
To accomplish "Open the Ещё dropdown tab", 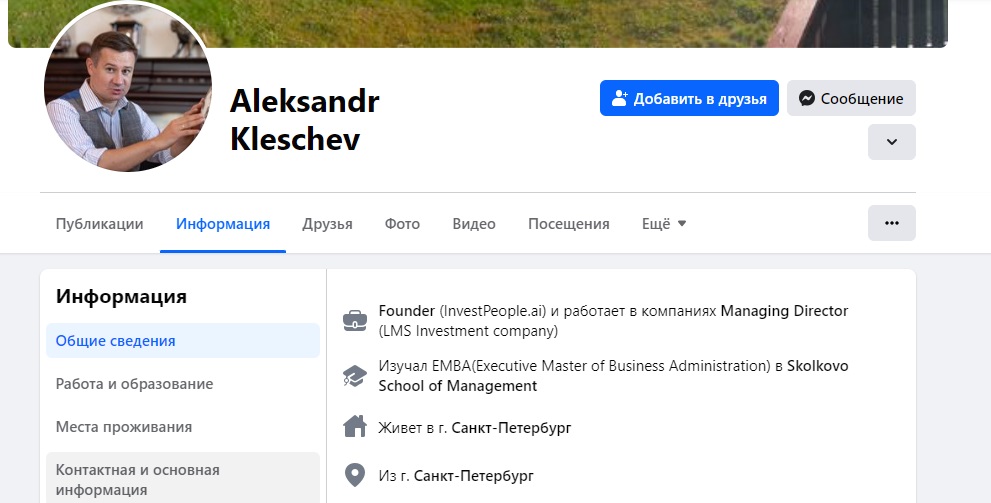I will point(664,224).
